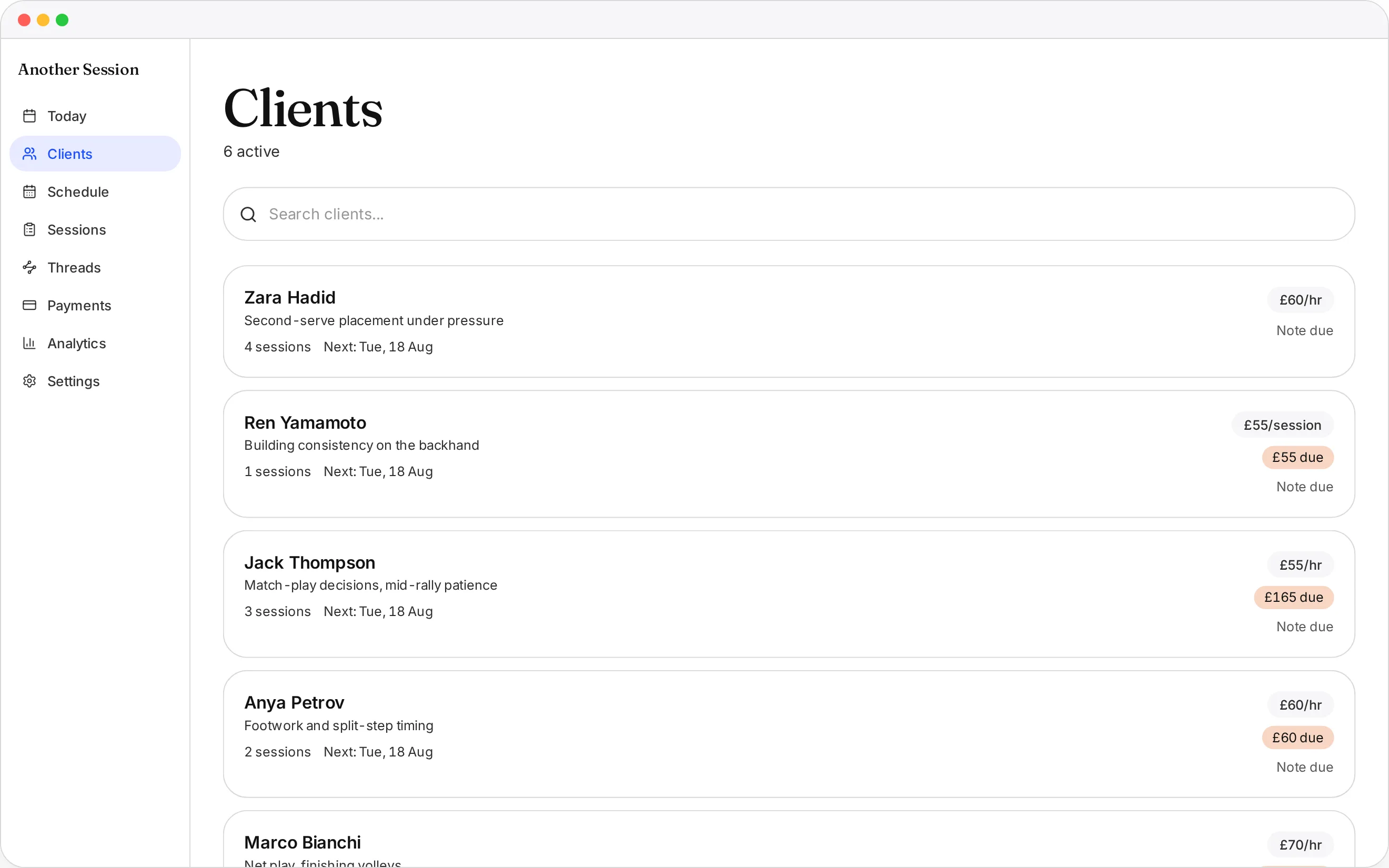Screen dimensions: 1389x868
Task: Click 'Match-play decisions, mid-rally patience' text
Action: pos(371,585)
